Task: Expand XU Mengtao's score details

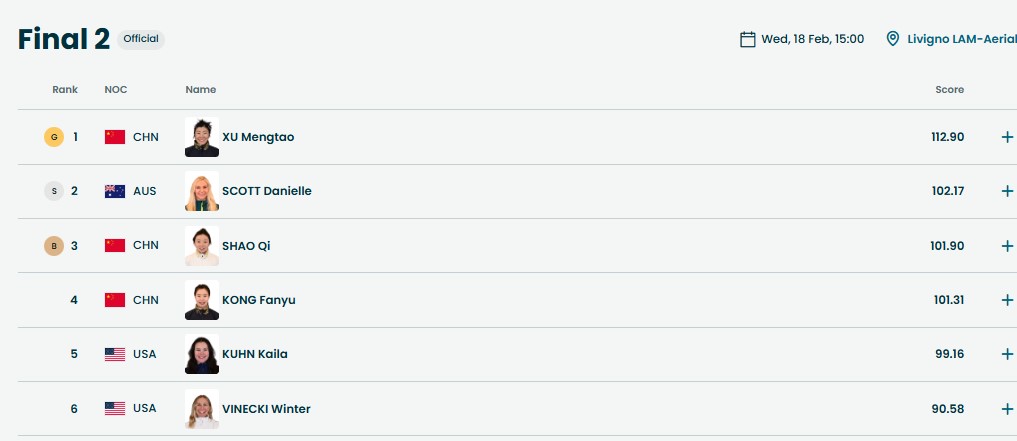Action: (1006, 137)
